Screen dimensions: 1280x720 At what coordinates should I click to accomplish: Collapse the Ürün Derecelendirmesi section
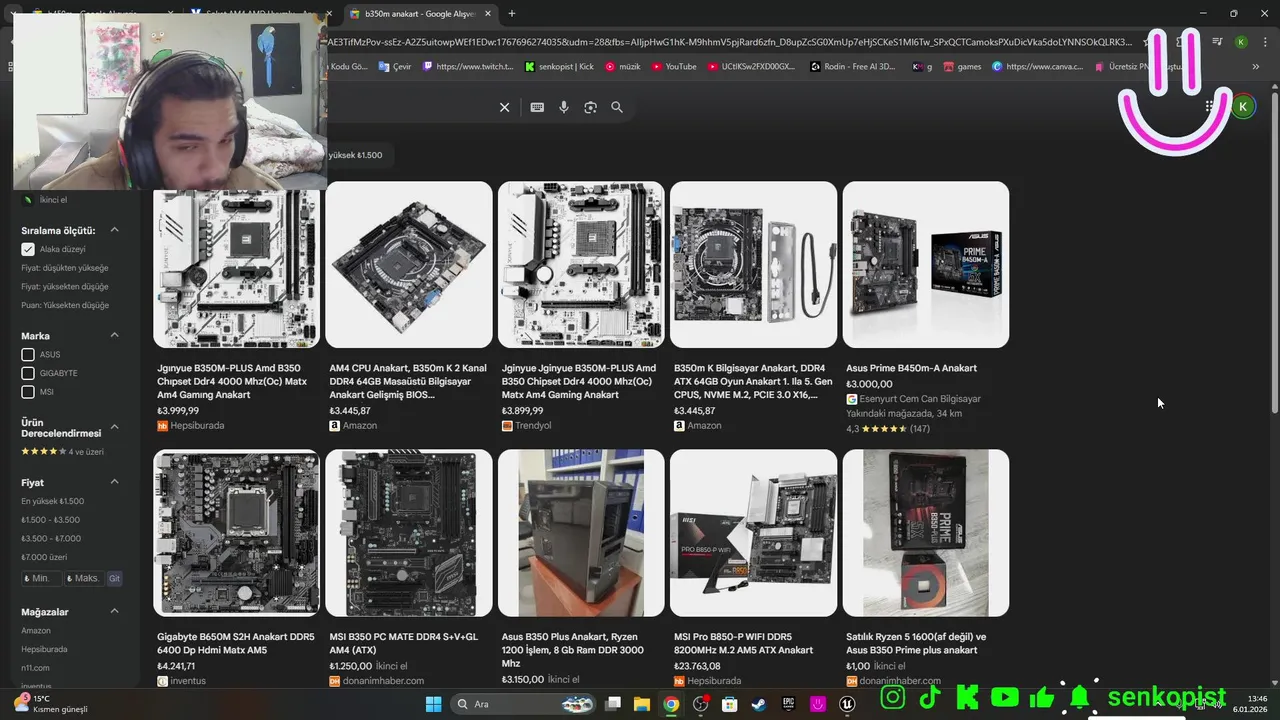tap(114, 427)
